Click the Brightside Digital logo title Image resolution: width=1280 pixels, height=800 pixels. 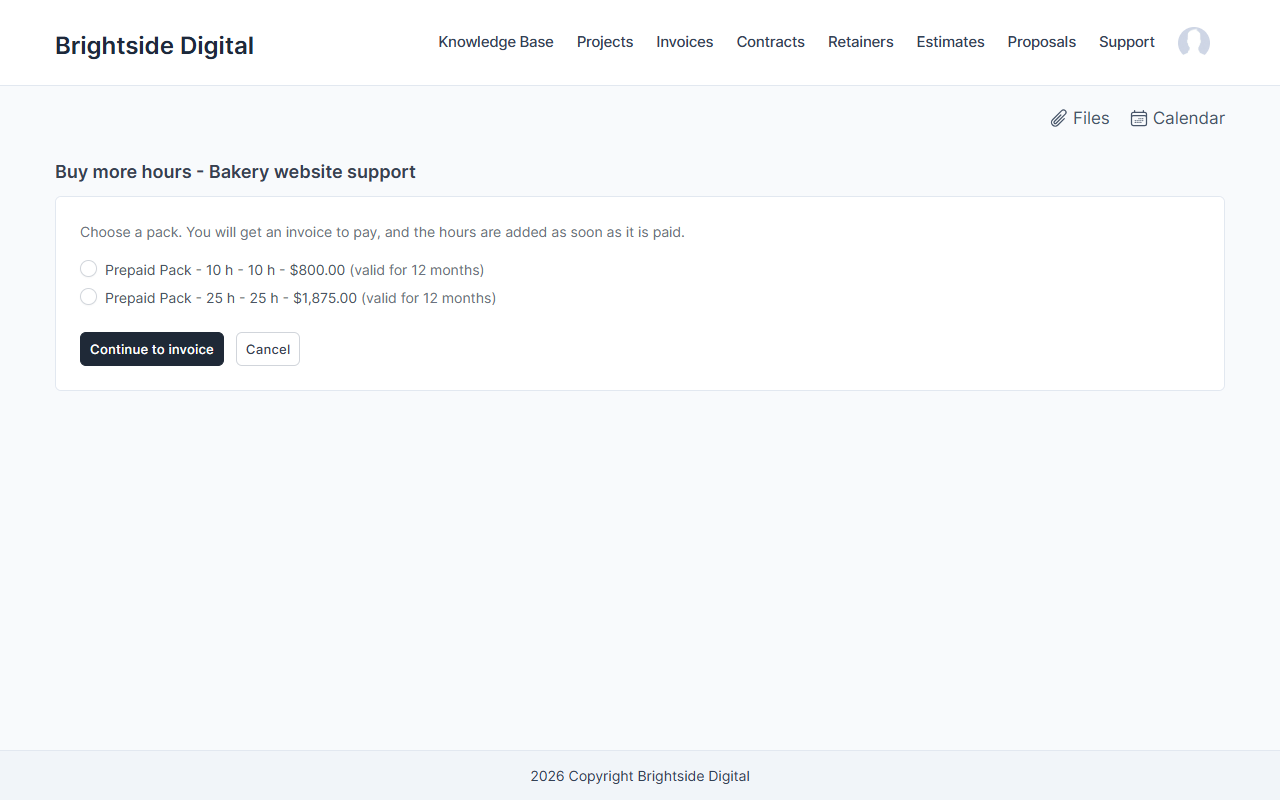154,46
